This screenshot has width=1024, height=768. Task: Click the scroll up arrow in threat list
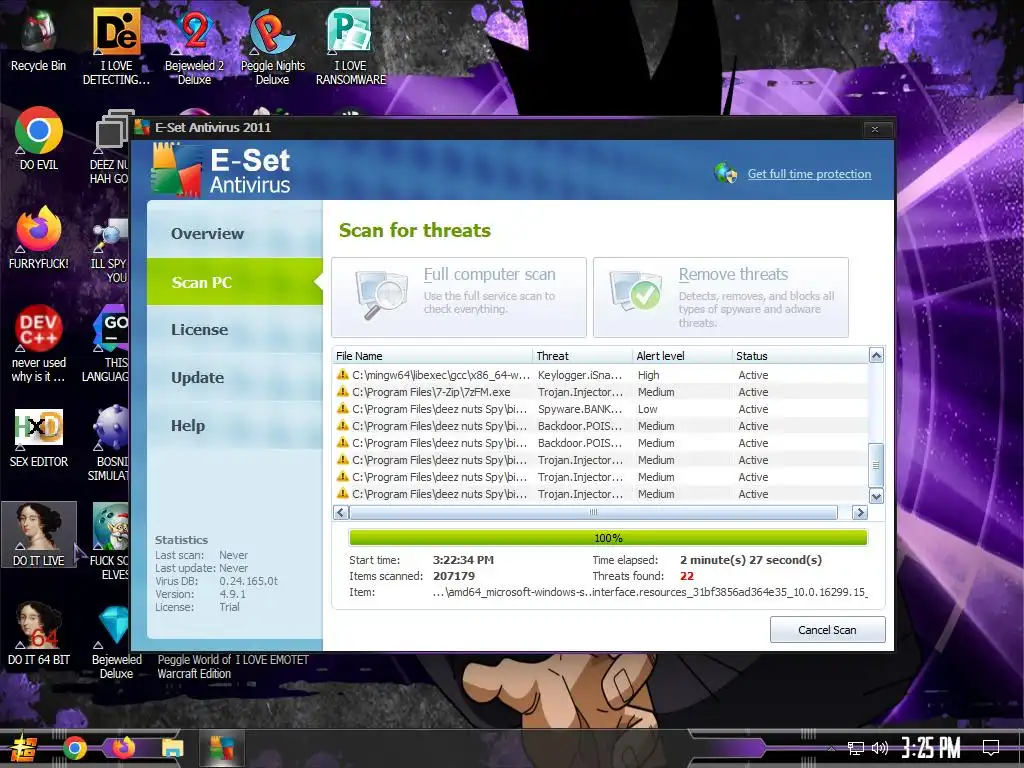pos(876,355)
